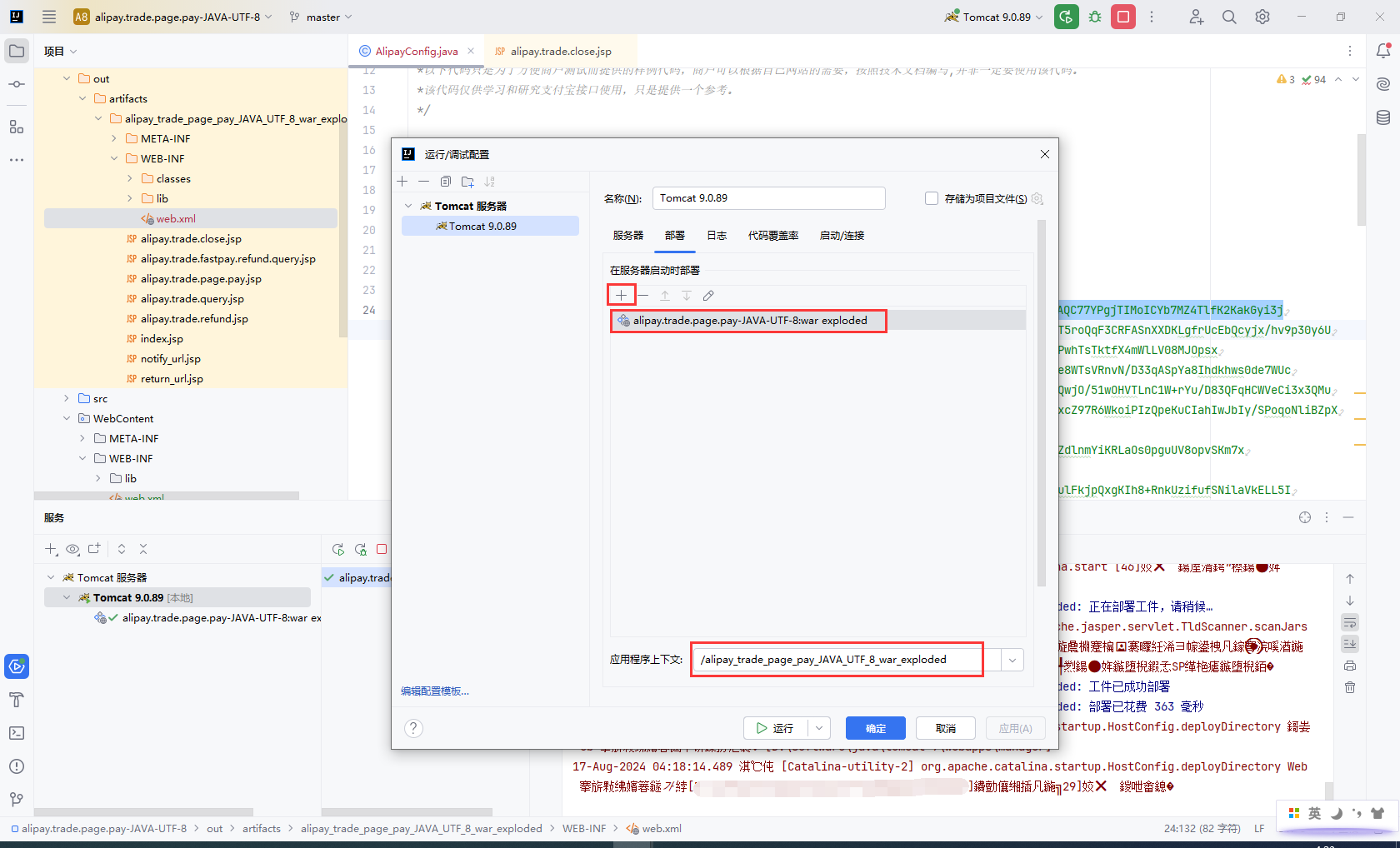
Task: Edit the selected deployment artifact
Action: point(708,296)
